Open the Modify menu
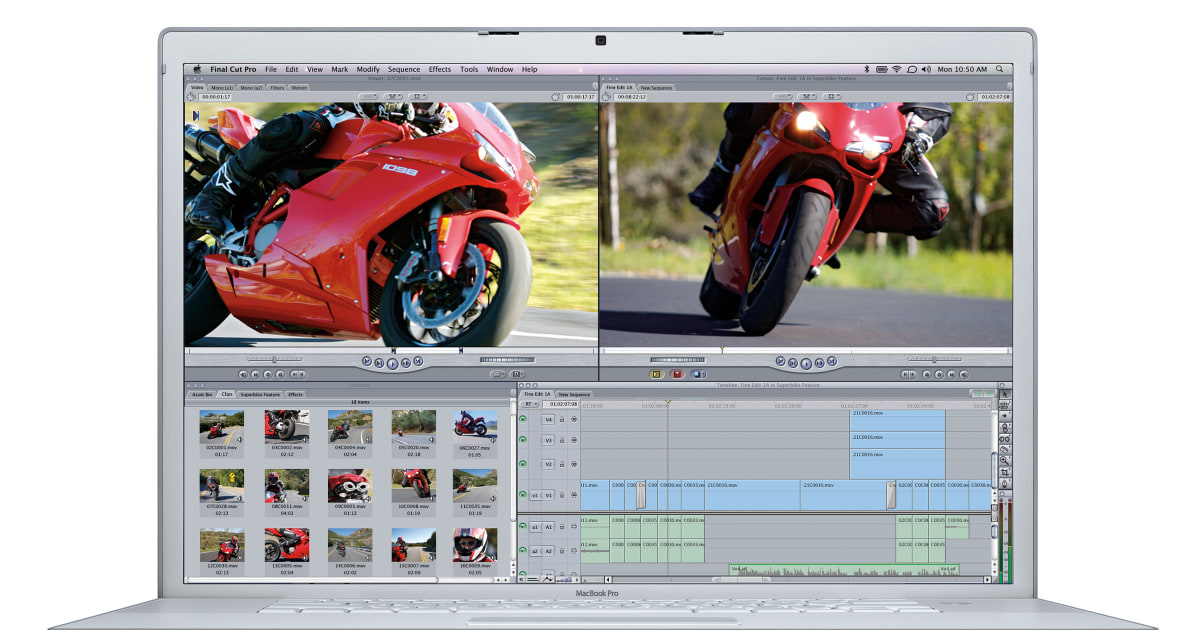 368,70
